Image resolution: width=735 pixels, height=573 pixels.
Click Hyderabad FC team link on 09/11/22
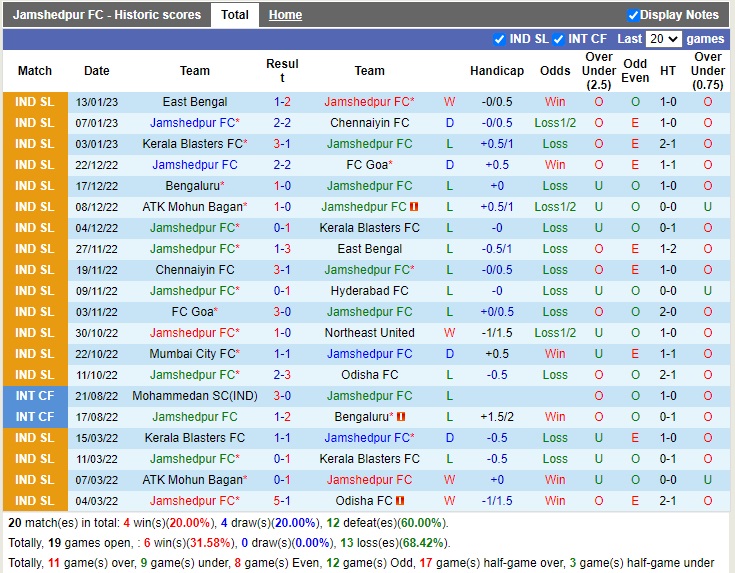click(x=369, y=291)
